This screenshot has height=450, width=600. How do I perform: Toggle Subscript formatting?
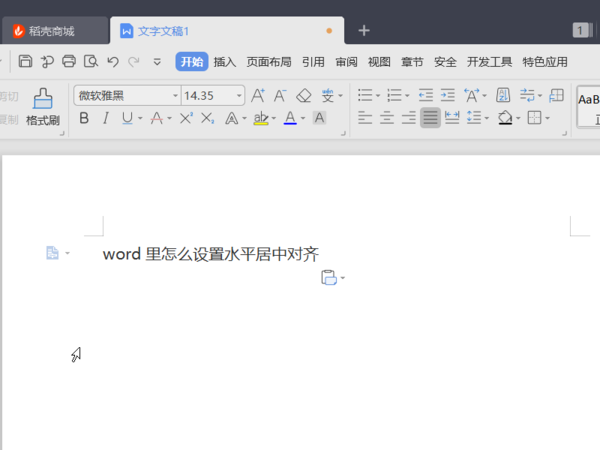pos(207,118)
